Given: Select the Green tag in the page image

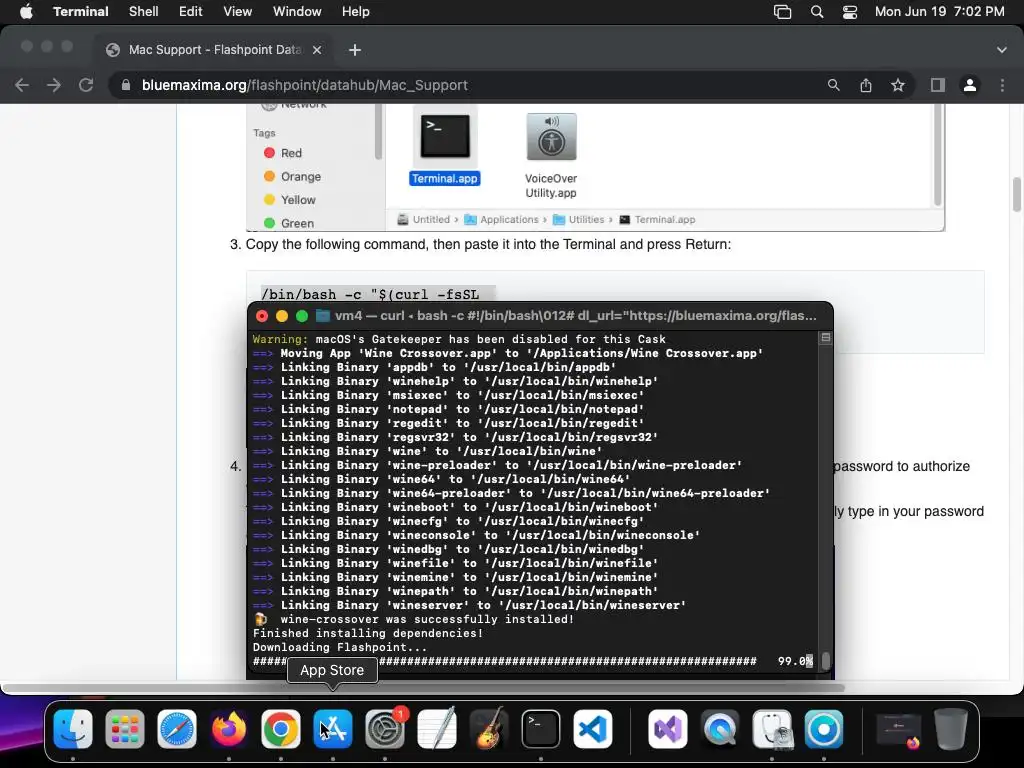Looking at the screenshot, I should [x=289, y=223].
